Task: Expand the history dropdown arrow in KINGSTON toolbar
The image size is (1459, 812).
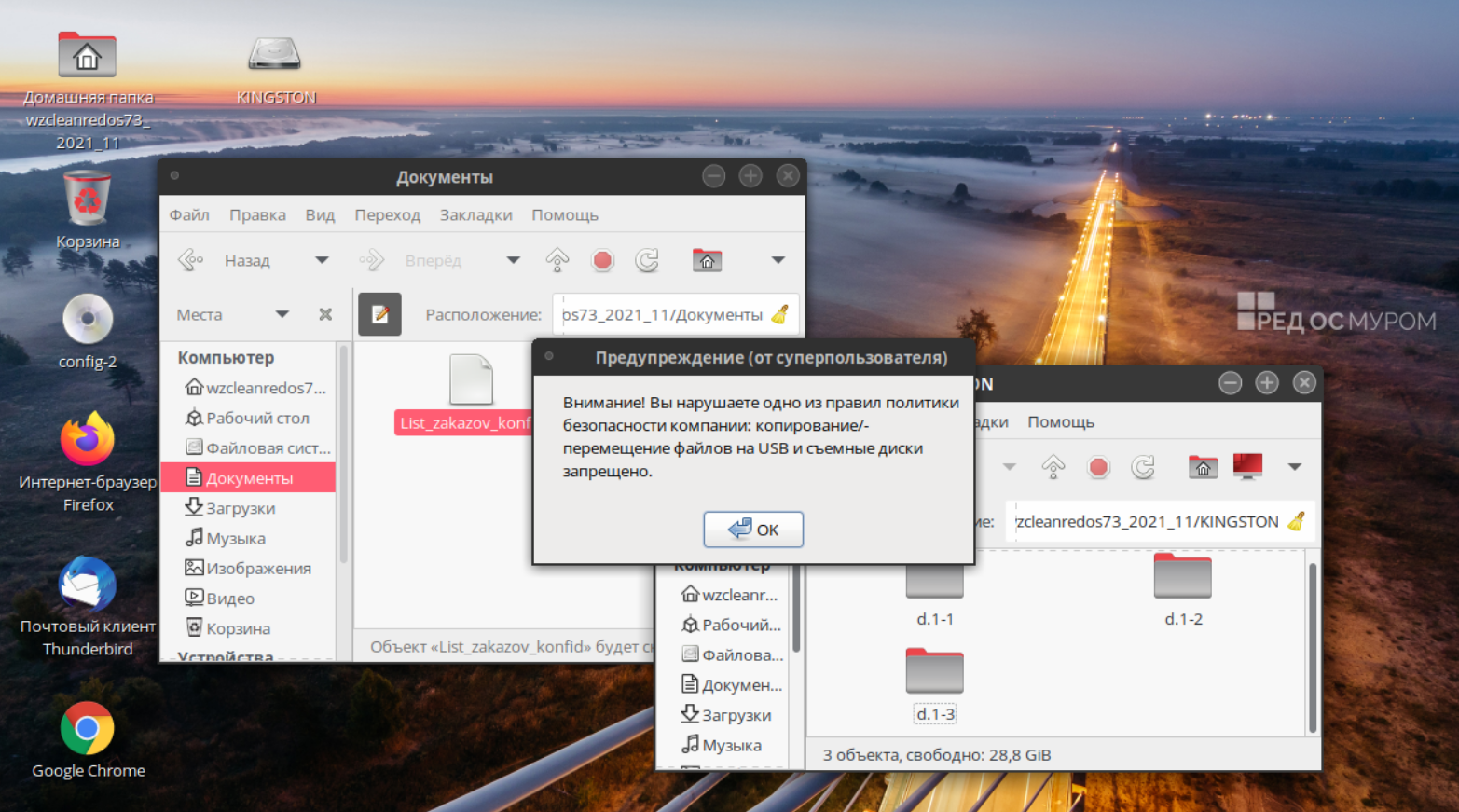Action: pos(1009,466)
